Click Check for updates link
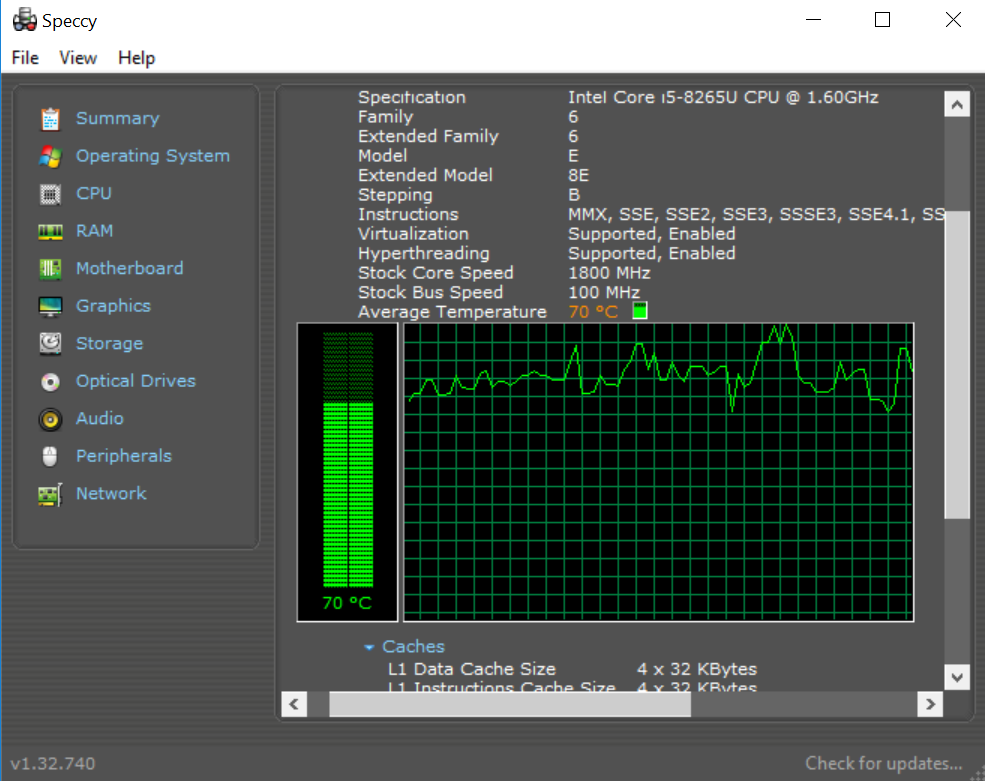This screenshot has height=781, width=985. click(x=883, y=763)
